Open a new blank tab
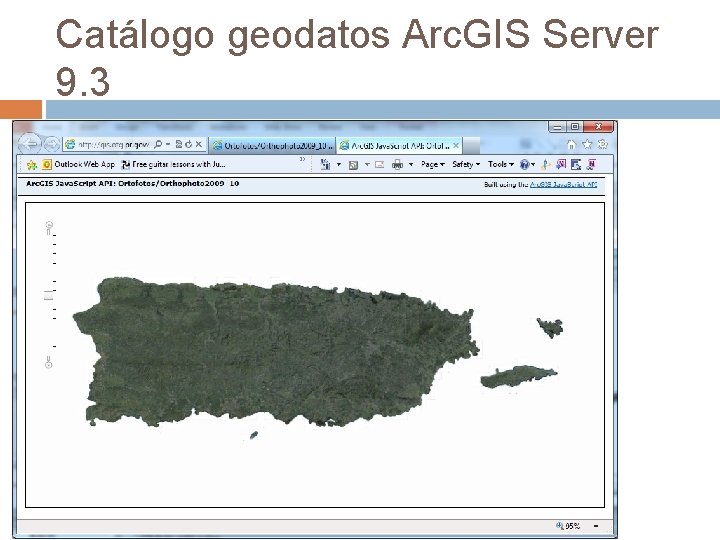 (x=471, y=146)
